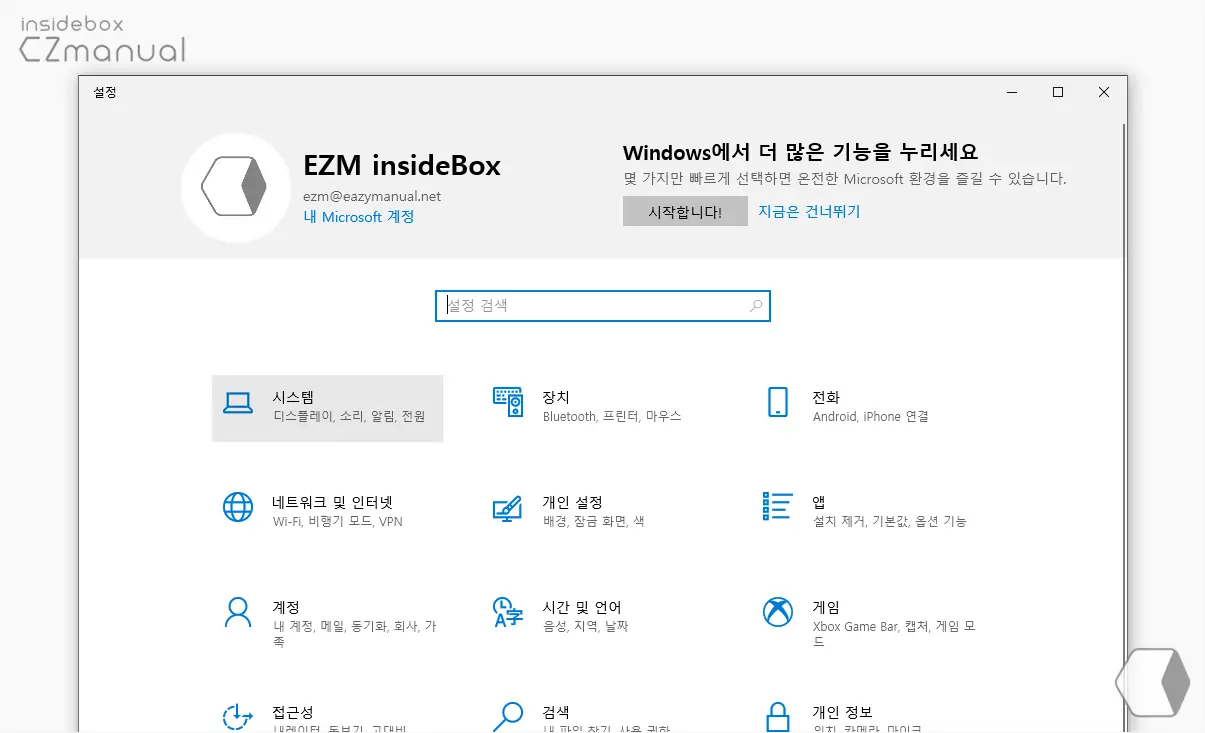Select the 검색 category title
The image size is (1205, 733).
coord(556,712)
